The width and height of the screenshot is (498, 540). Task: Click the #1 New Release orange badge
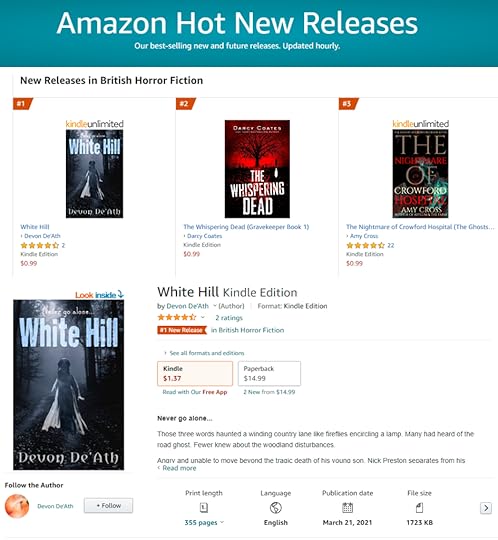(x=182, y=330)
